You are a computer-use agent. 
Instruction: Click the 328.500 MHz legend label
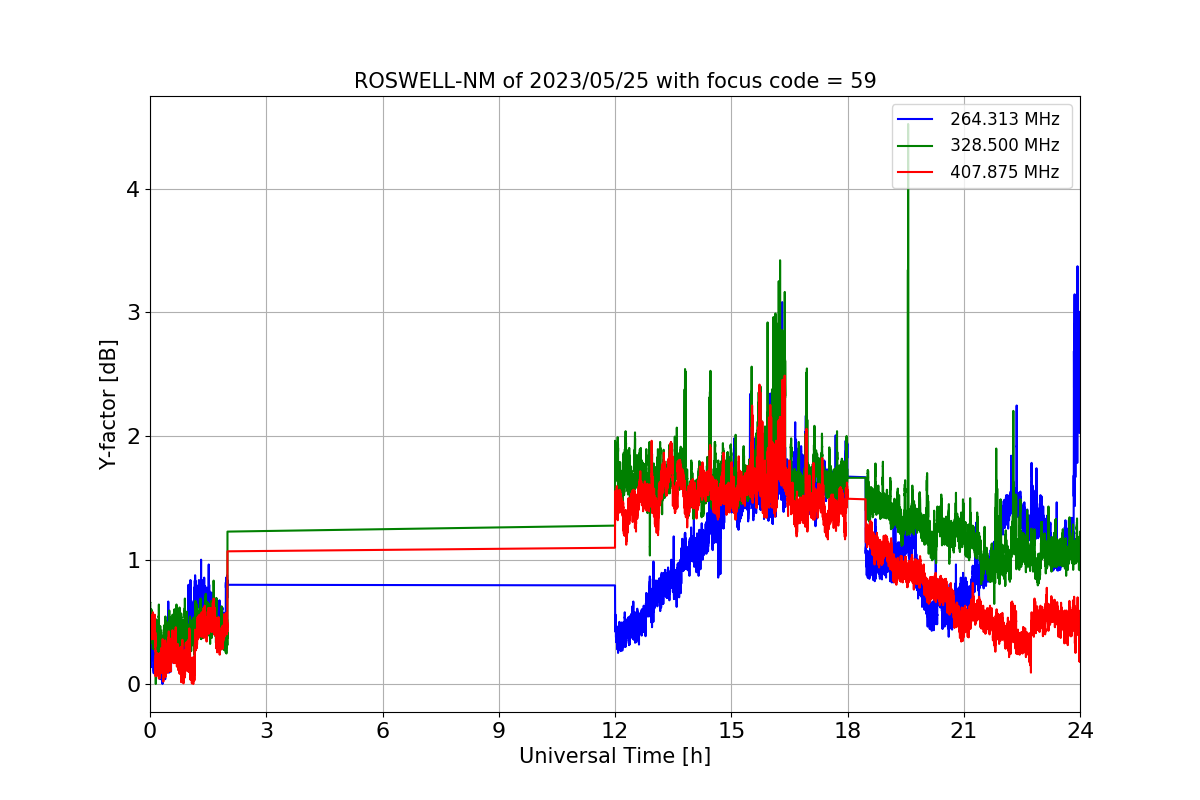click(x=1004, y=145)
